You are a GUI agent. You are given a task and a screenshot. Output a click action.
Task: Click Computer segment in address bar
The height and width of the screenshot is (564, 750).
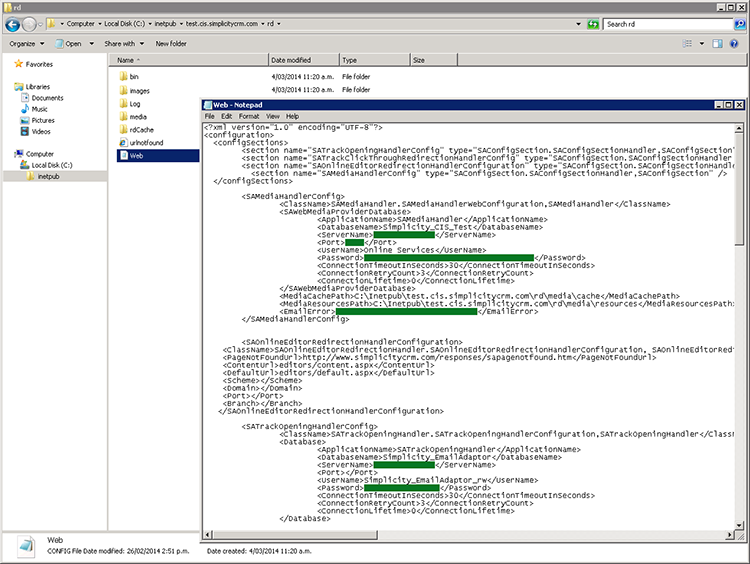[80, 24]
